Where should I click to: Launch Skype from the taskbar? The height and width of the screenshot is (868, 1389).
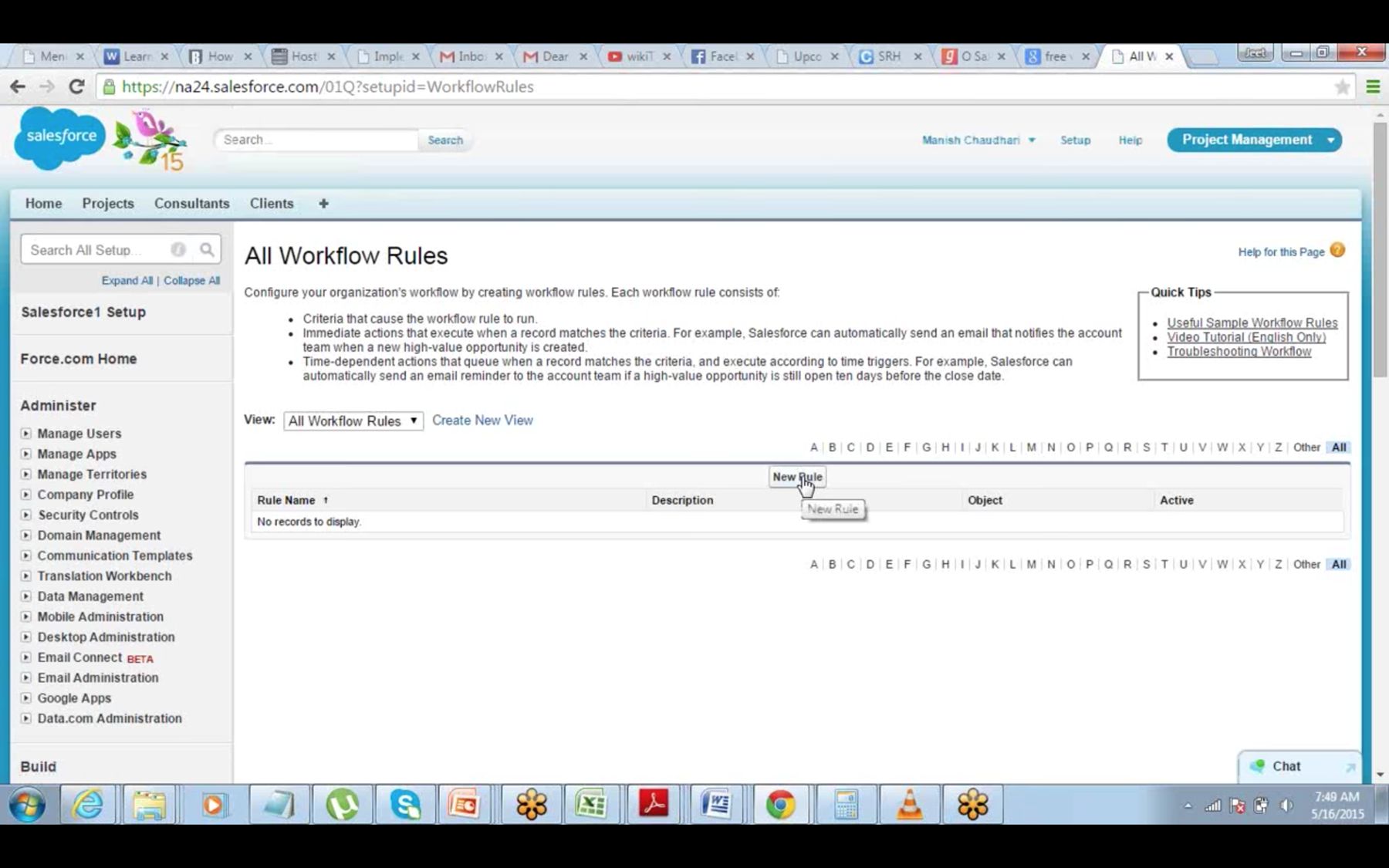point(405,806)
